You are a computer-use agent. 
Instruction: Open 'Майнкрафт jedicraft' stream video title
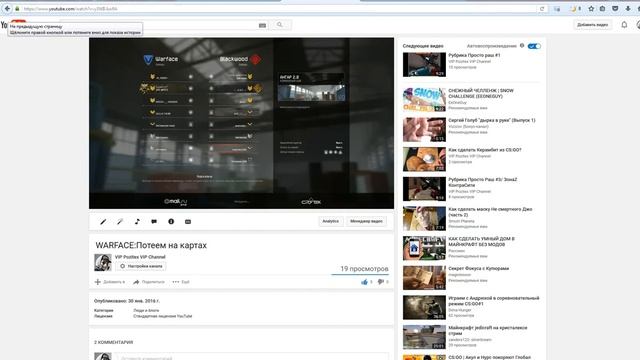point(488,331)
